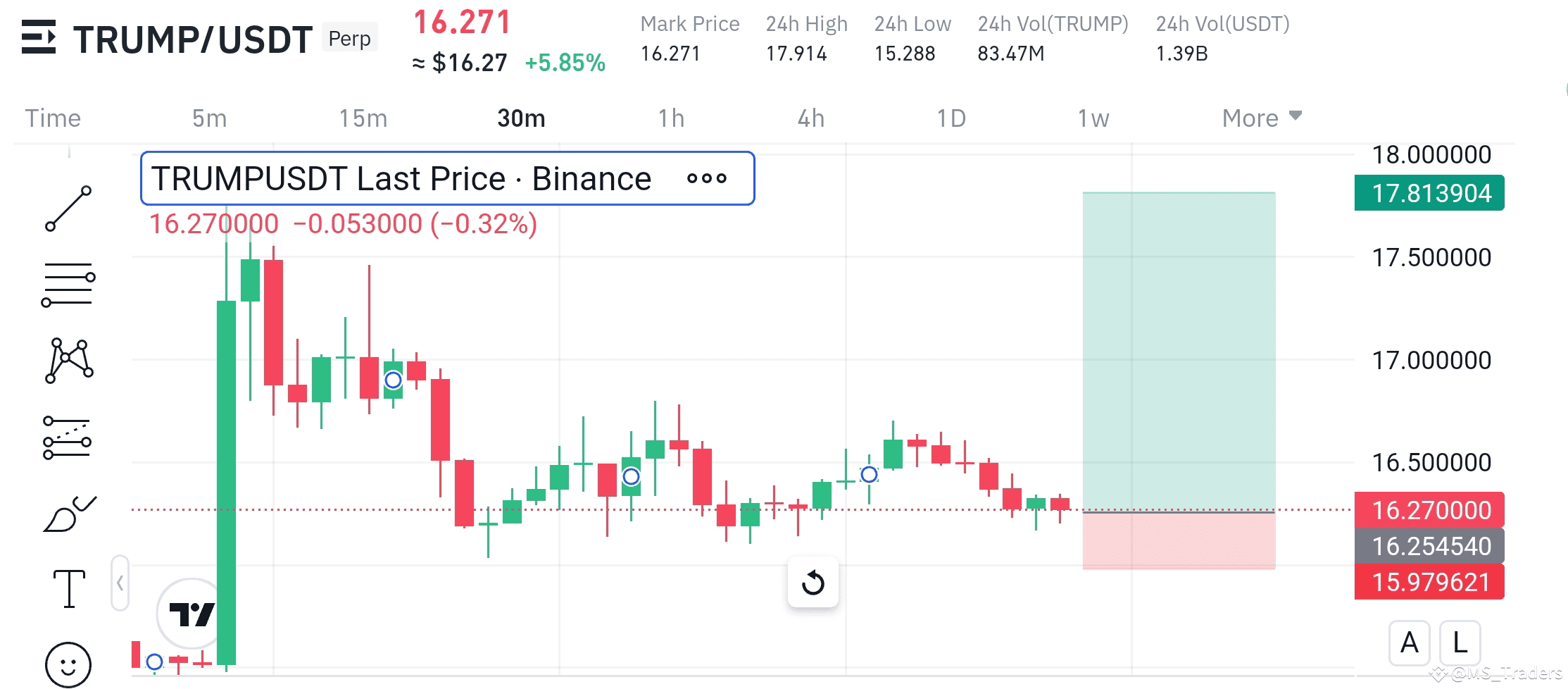Select the Time interval option
Screen dimensions: 1568x689
pyautogui.click(x=52, y=118)
